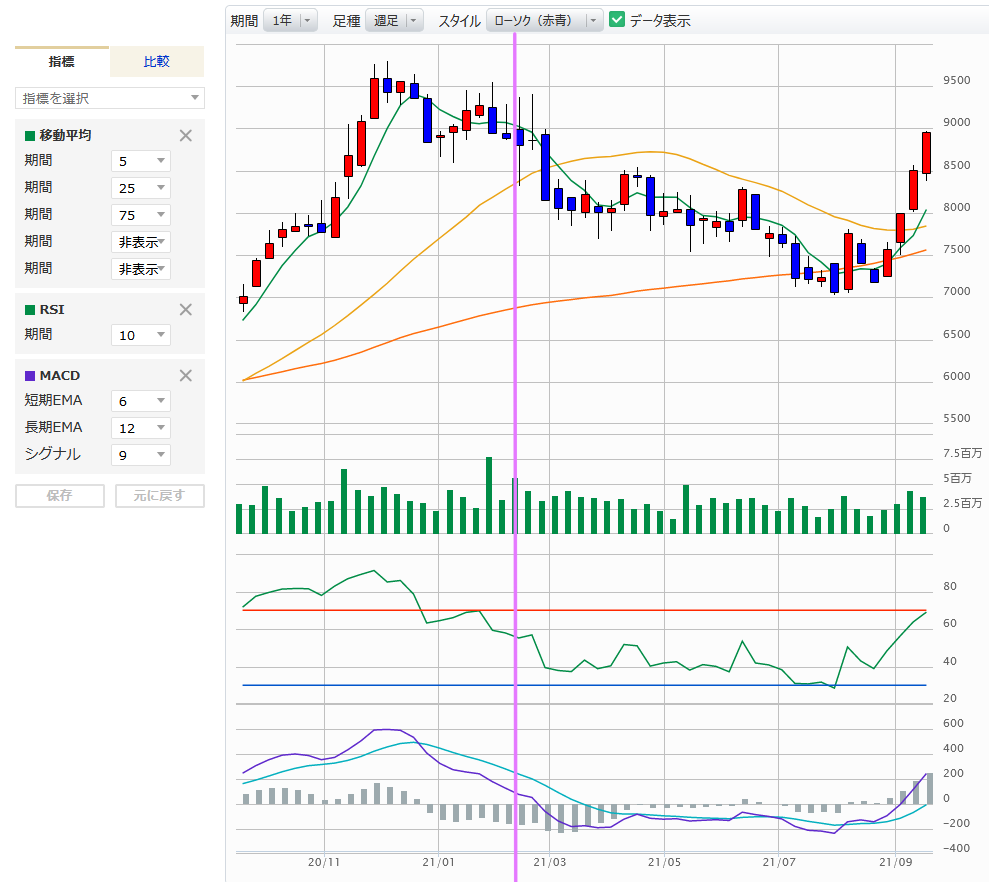
Task: Change the moving average period 75 dropdown
Action: coord(141,215)
